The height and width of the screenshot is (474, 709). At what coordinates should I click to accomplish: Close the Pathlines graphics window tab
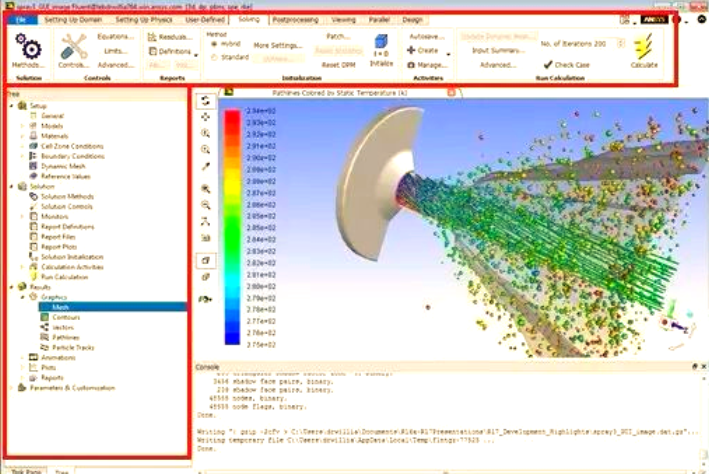coord(451,92)
